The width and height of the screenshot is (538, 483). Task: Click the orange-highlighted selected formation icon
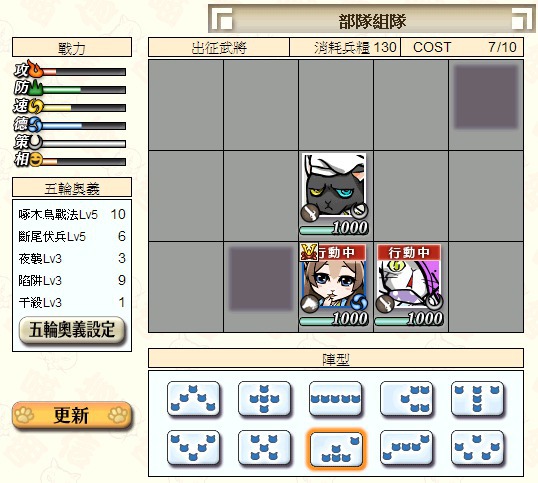pyautogui.click(x=336, y=448)
